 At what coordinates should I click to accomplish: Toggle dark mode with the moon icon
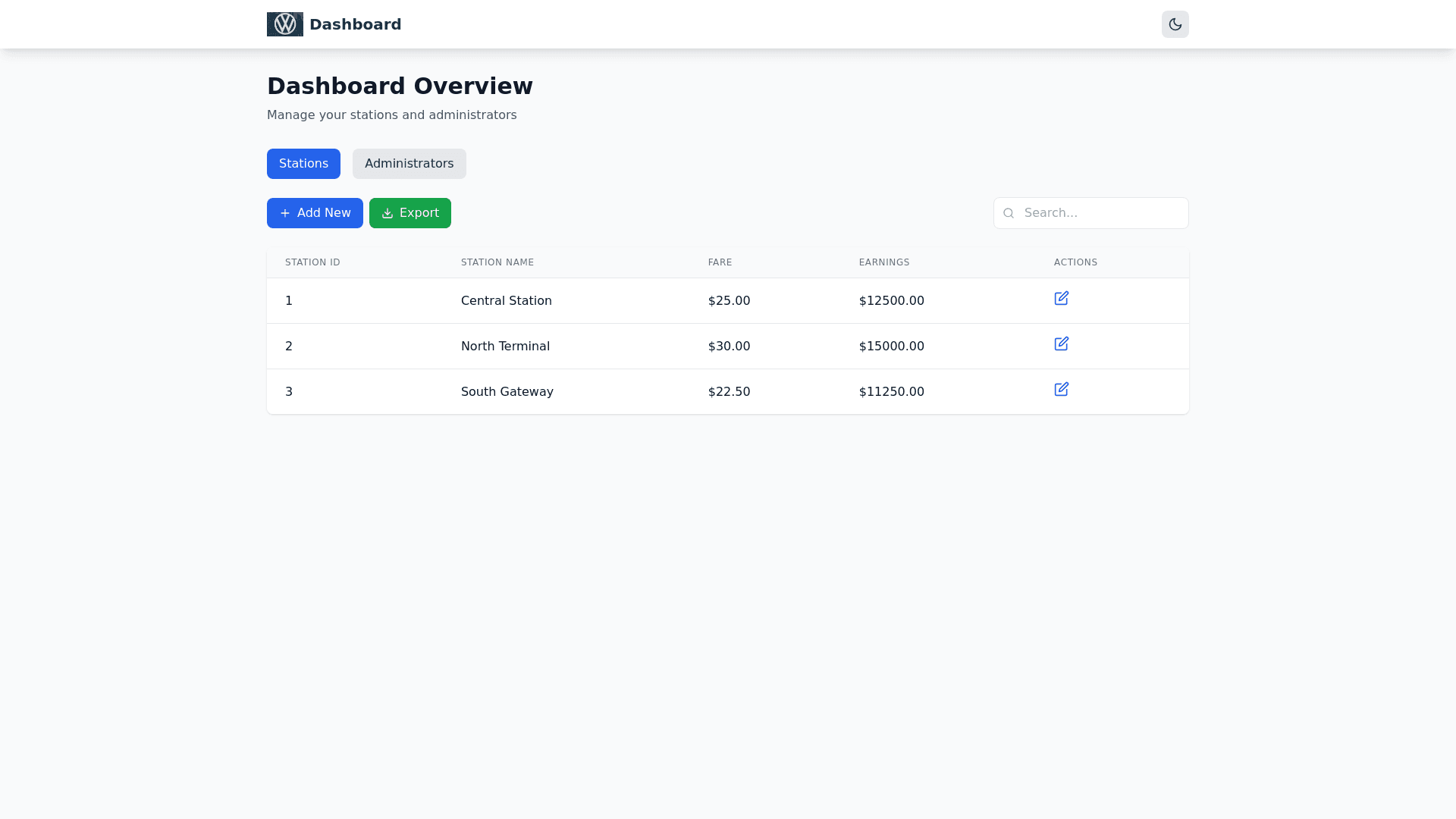(x=1175, y=24)
